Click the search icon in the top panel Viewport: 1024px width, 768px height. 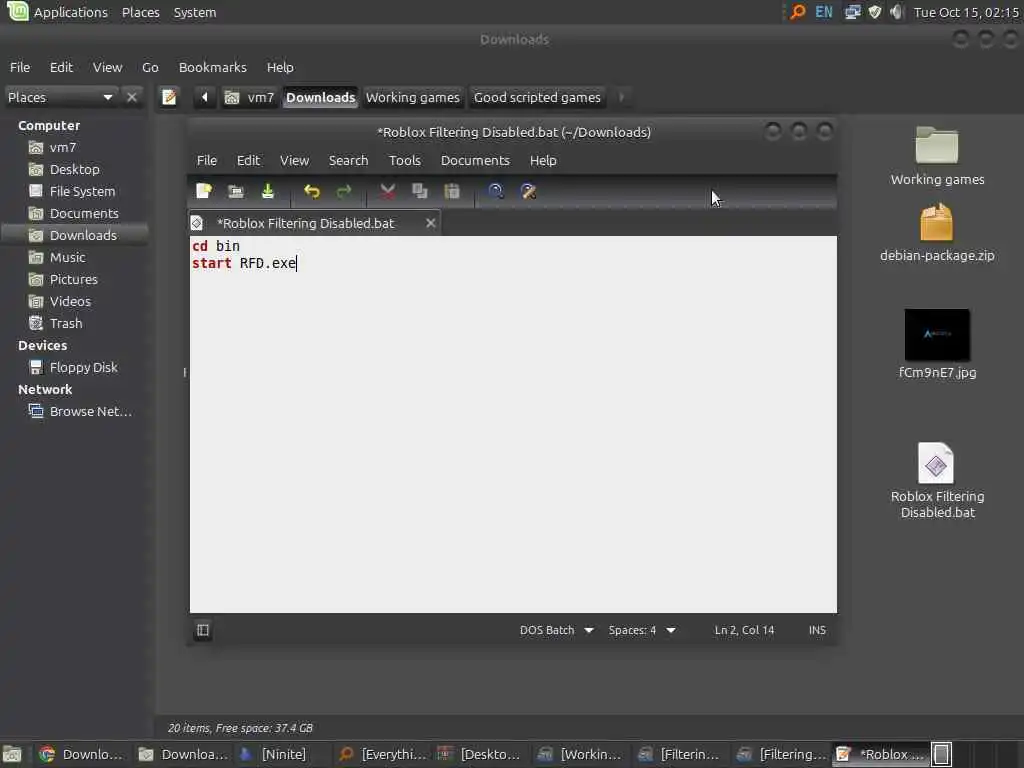(x=797, y=12)
